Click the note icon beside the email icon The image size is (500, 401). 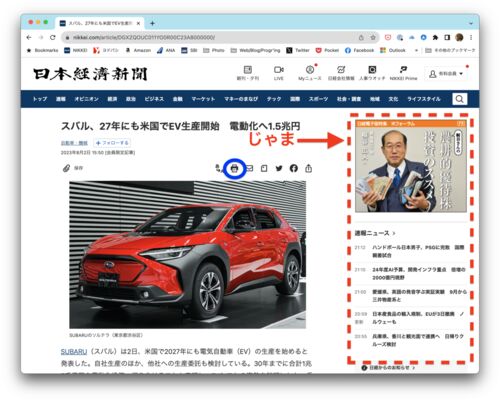264,168
